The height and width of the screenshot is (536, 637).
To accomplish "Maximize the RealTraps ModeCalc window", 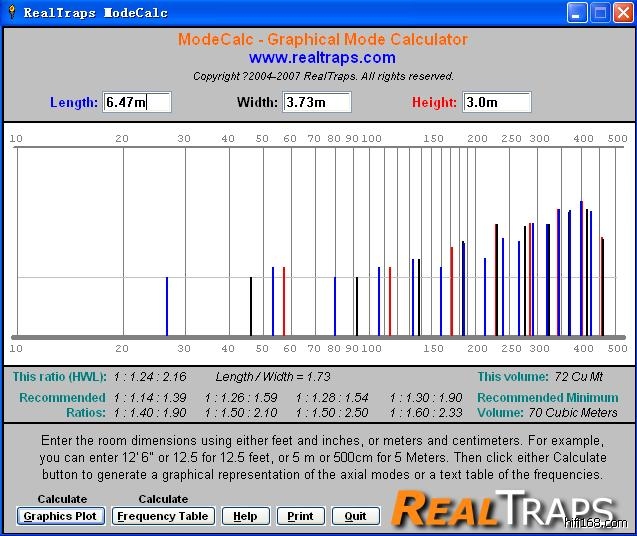I will point(599,13).
